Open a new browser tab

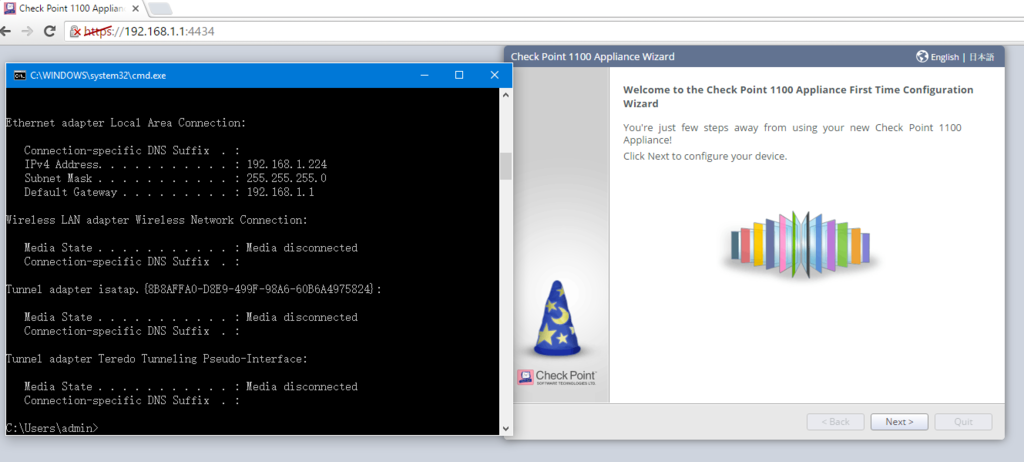coord(161,8)
